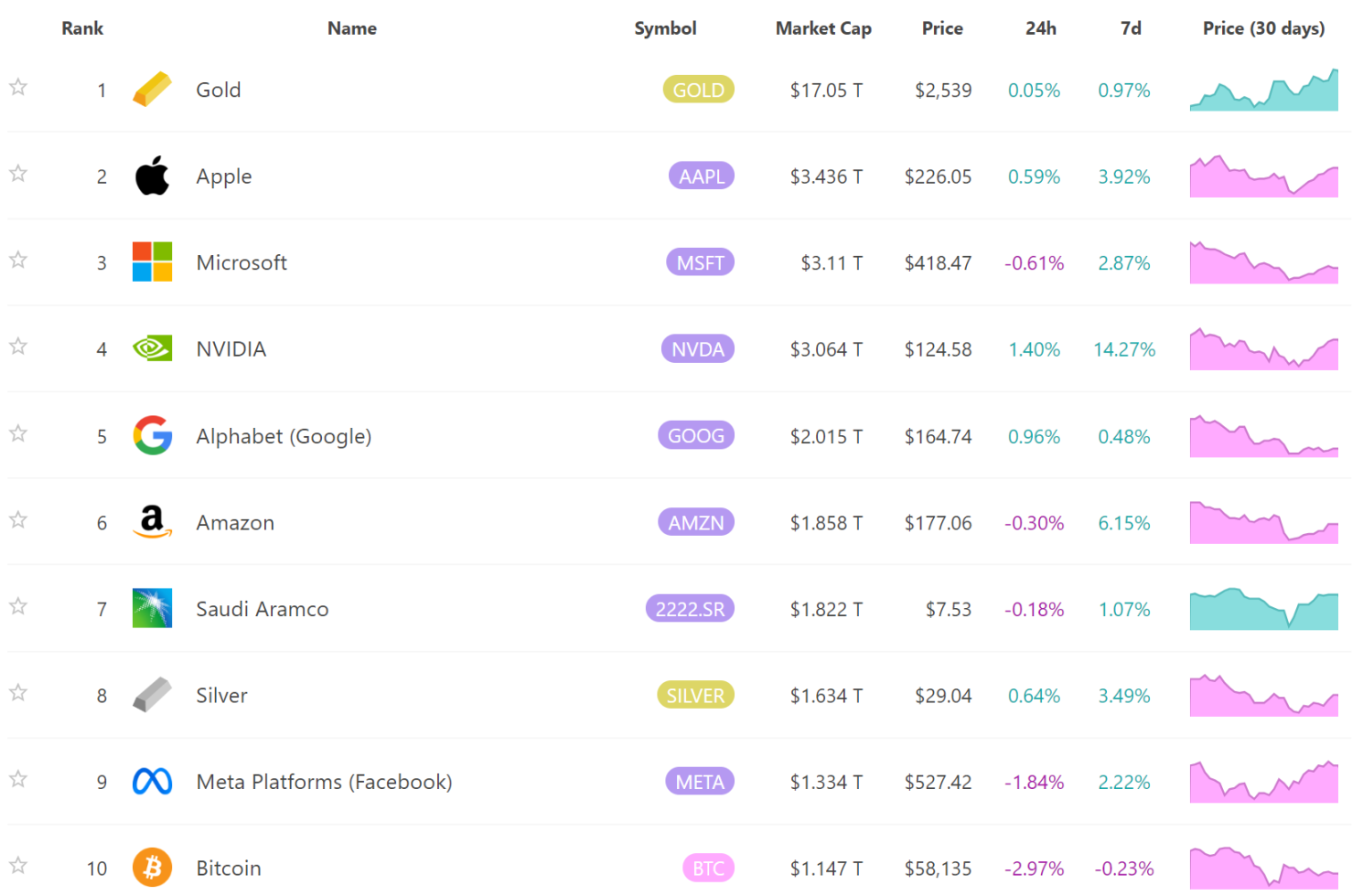1363x896 pixels.
Task: Open Bitcoin's 30-day price sparkline
Action: pyautogui.click(x=1264, y=868)
